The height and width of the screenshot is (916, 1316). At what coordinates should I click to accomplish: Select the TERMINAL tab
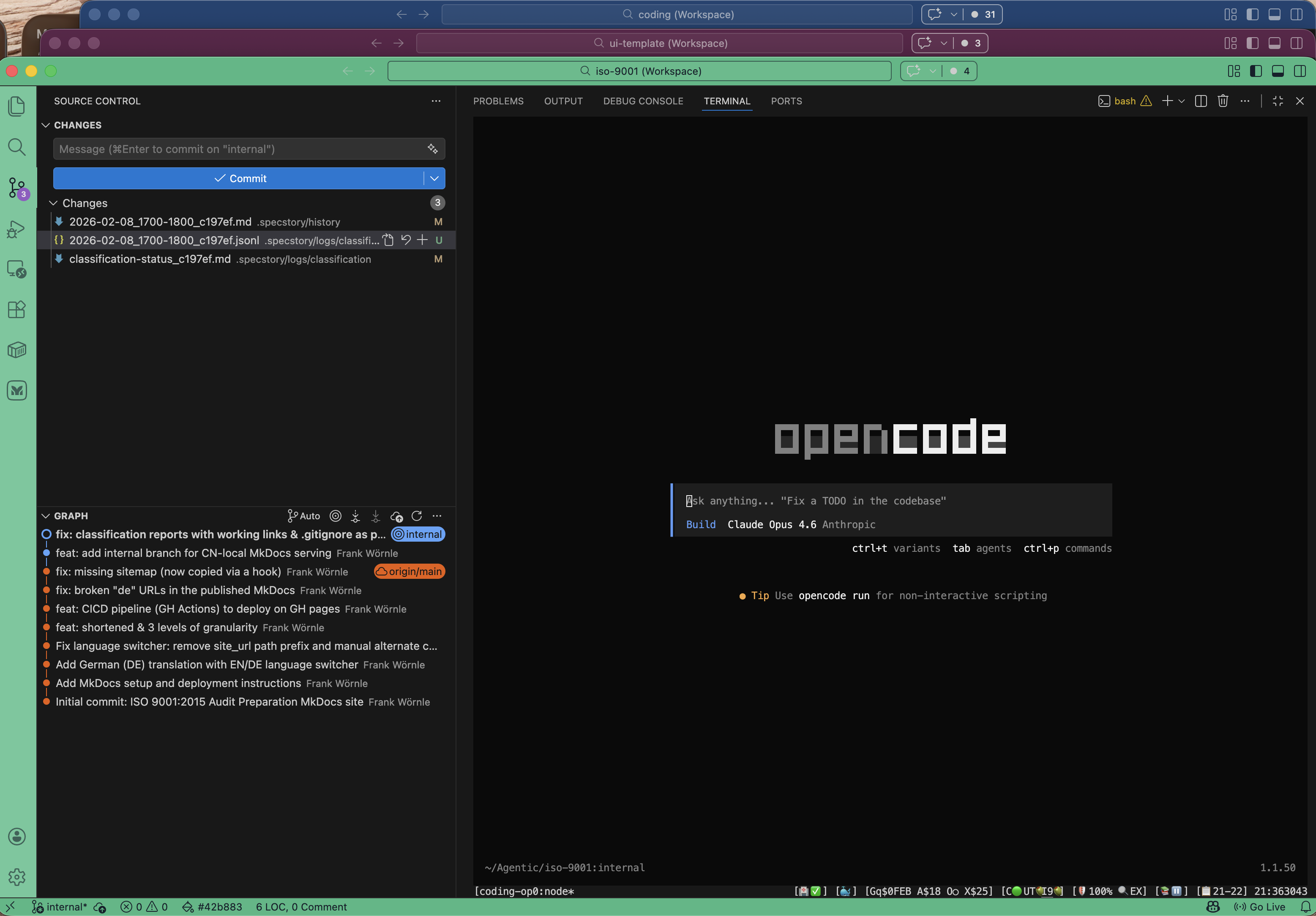pos(727,101)
